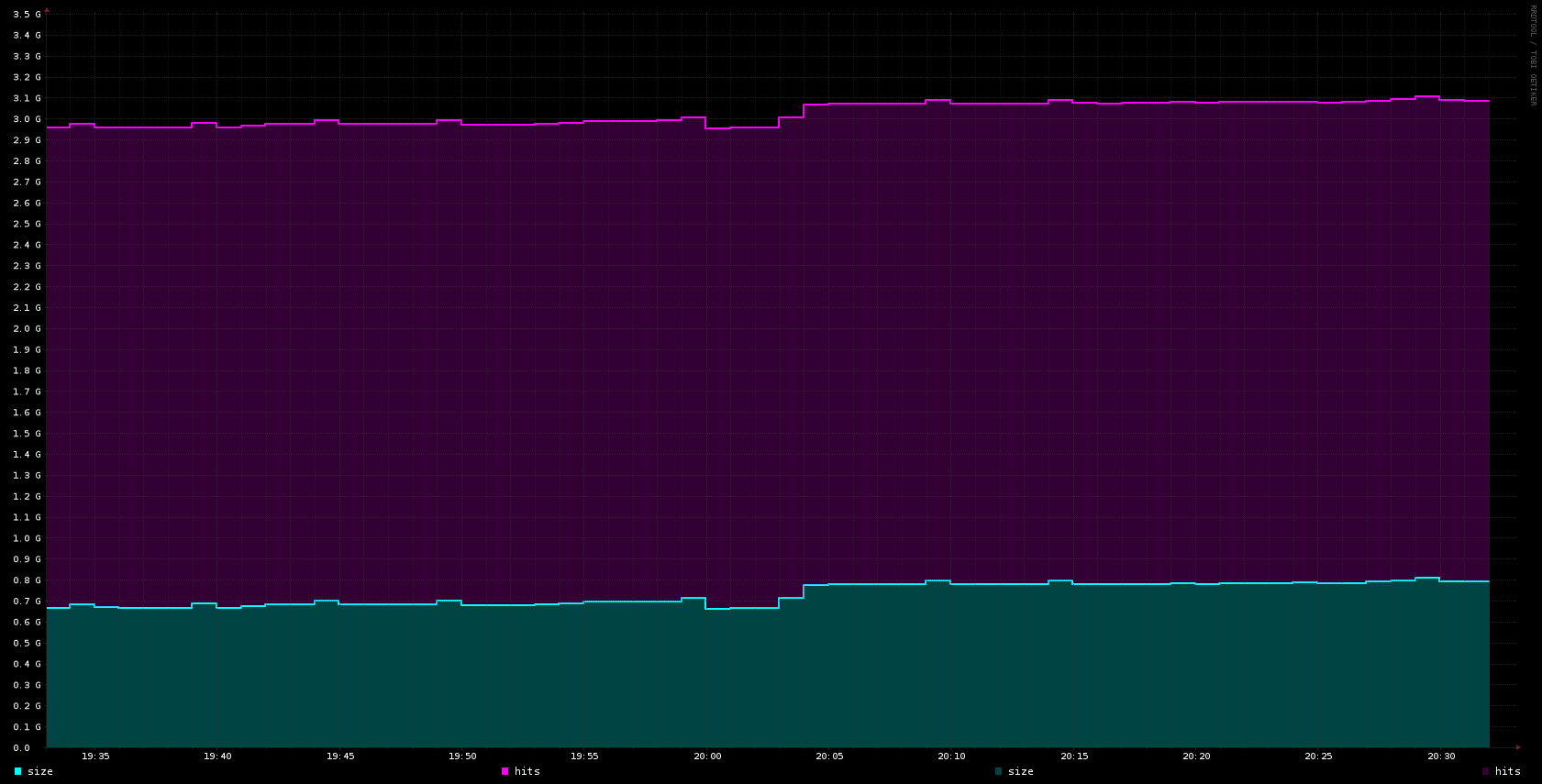This screenshot has width=1542, height=784.
Task: Click the 20:15 time axis label
Action: tap(1074, 756)
